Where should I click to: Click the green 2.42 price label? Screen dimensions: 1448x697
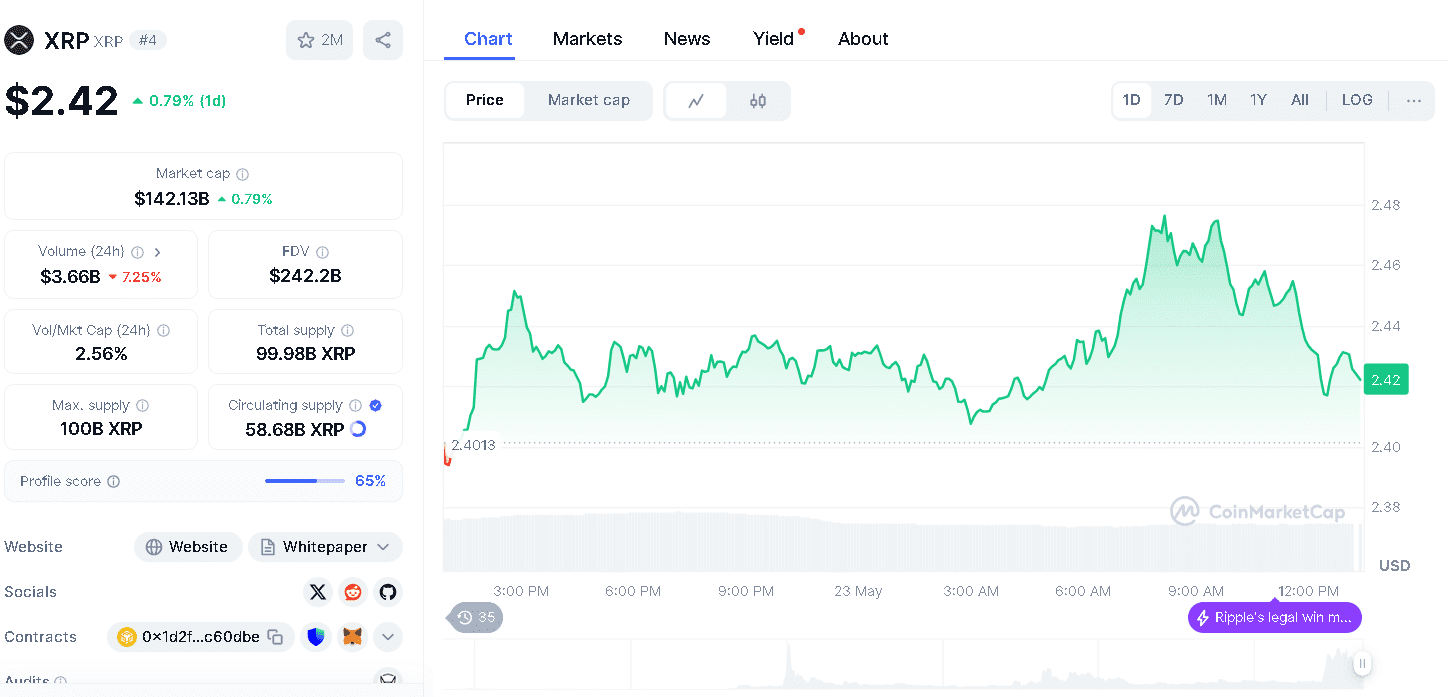[x=1386, y=380]
